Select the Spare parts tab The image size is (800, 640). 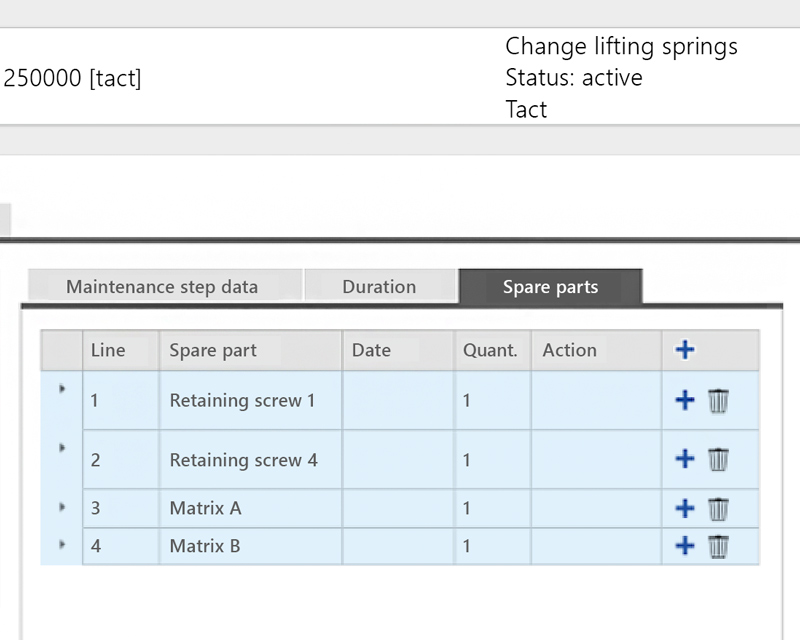click(x=550, y=287)
